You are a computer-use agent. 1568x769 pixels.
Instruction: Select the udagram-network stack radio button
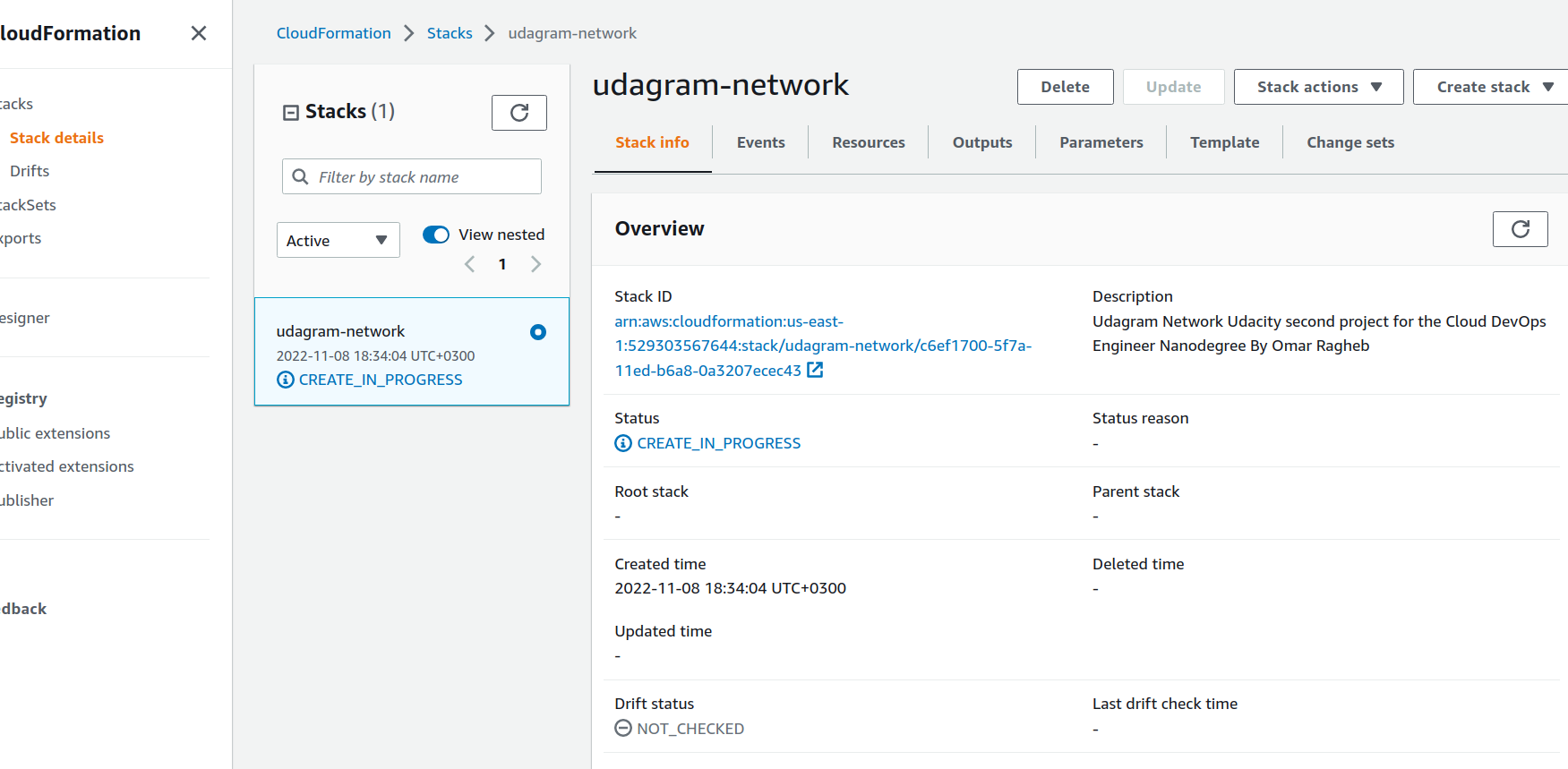tap(538, 332)
